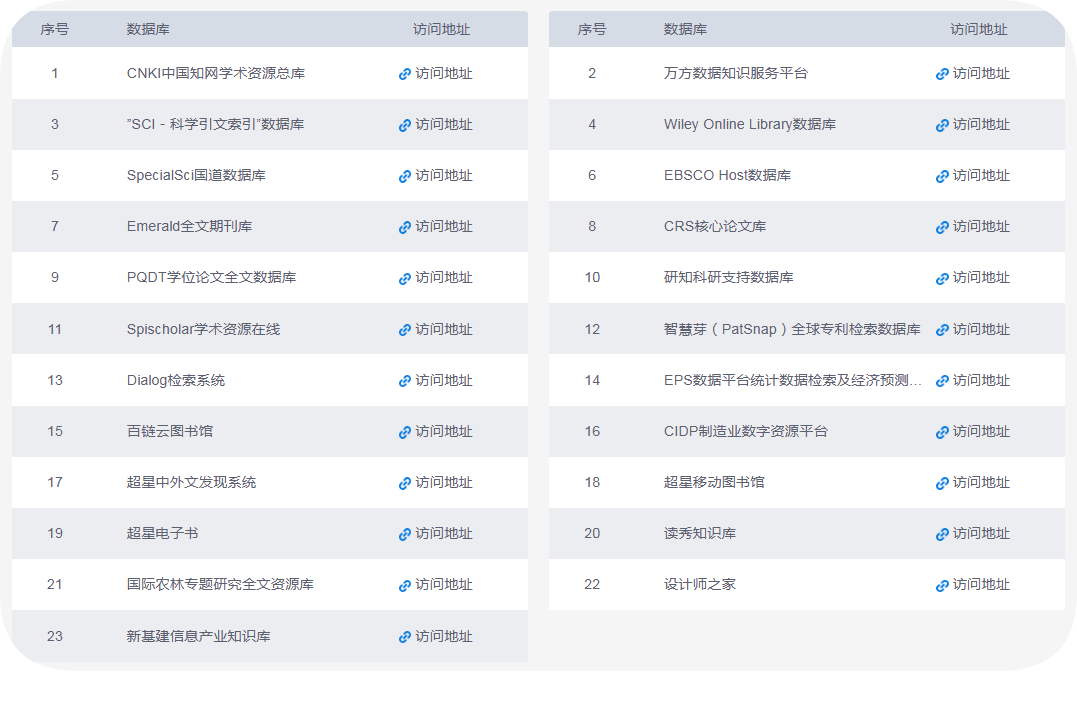Click the chain icon in 新基建信息产业知识库 row
Image resolution: width=1077 pixels, height=720 pixels.
(405, 637)
